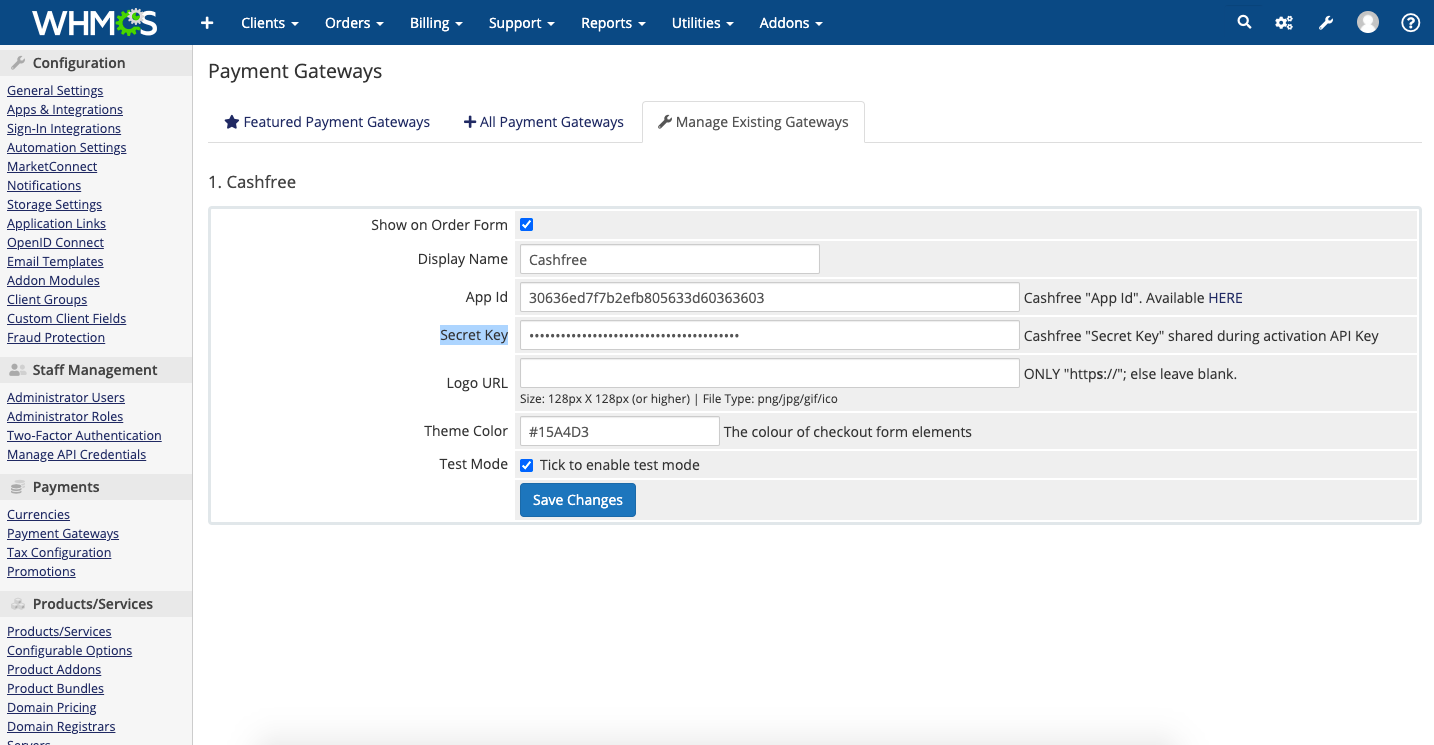Open Payment Gateways sidebar link
Screen dimensions: 1434x745
[63, 534]
